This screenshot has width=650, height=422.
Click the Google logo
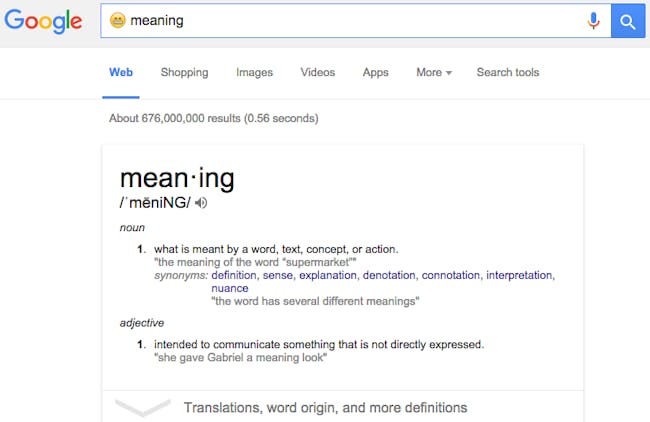(43, 21)
